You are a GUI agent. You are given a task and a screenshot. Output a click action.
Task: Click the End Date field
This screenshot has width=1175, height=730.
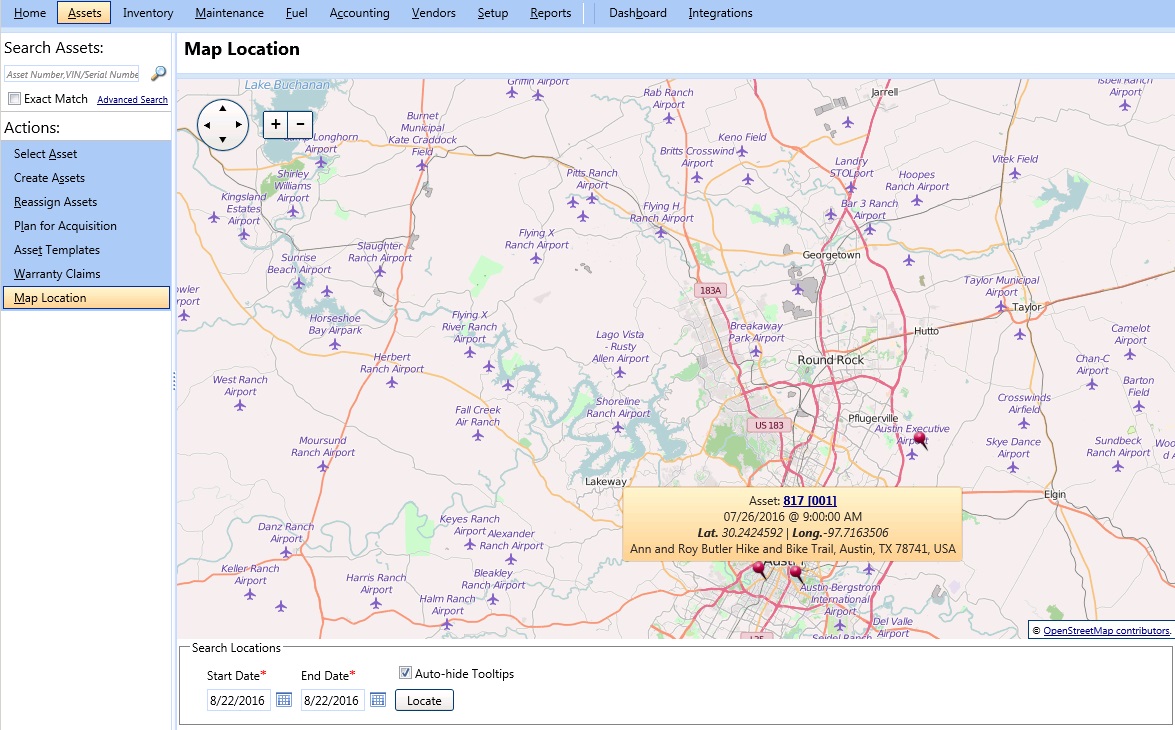pyautogui.click(x=333, y=700)
